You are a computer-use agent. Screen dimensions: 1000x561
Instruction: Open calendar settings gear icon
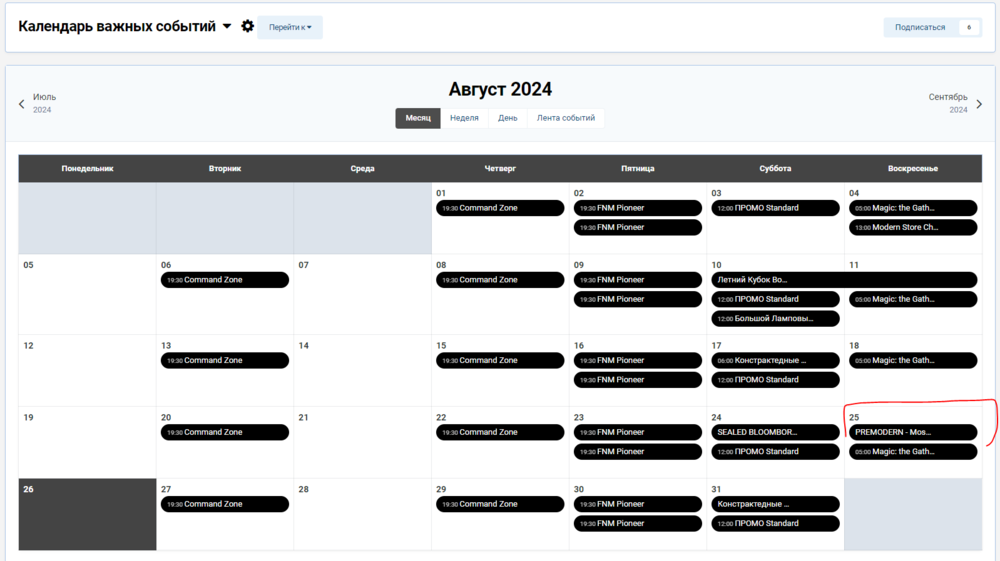[x=248, y=26]
